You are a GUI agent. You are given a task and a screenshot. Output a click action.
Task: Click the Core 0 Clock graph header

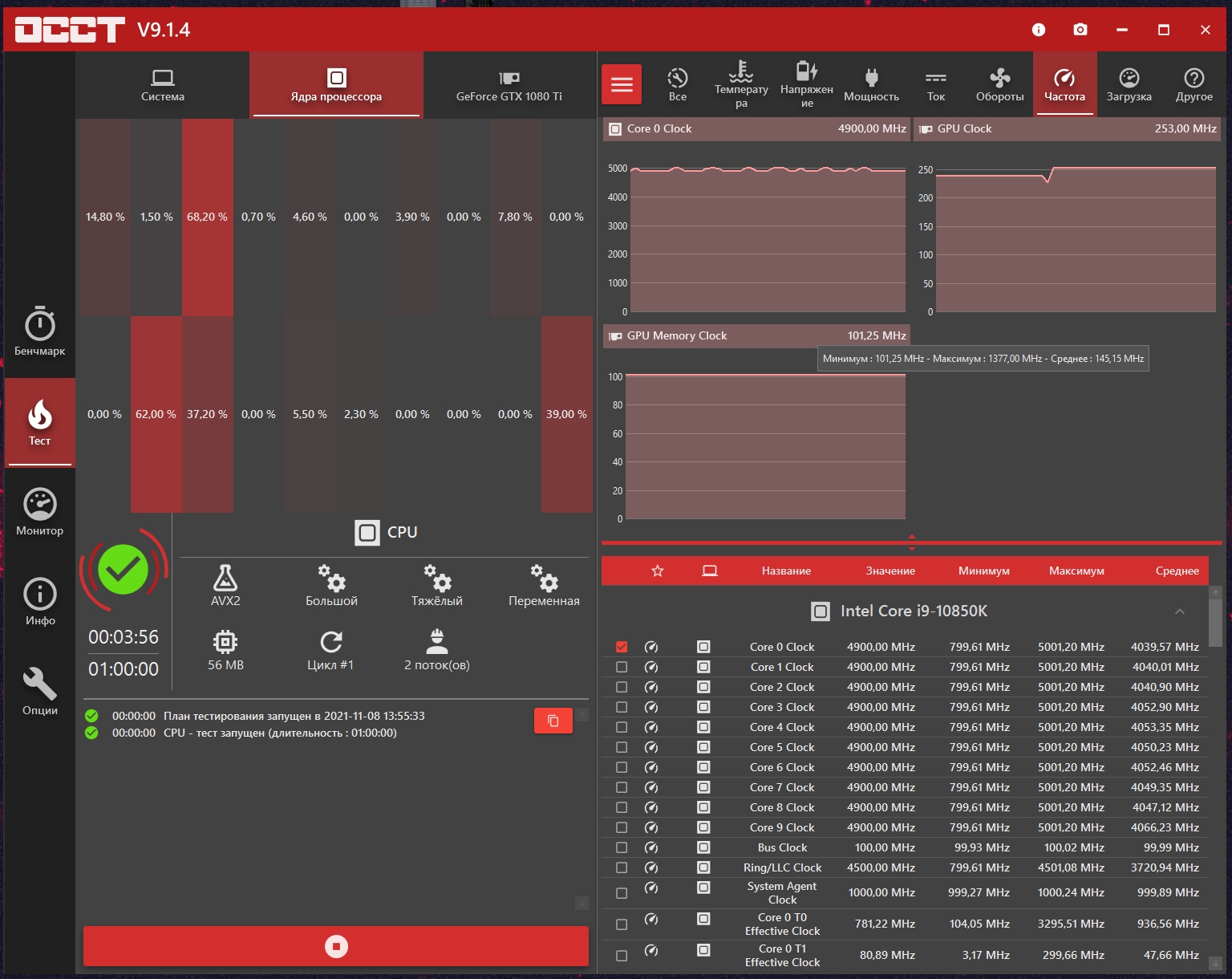[756, 128]
